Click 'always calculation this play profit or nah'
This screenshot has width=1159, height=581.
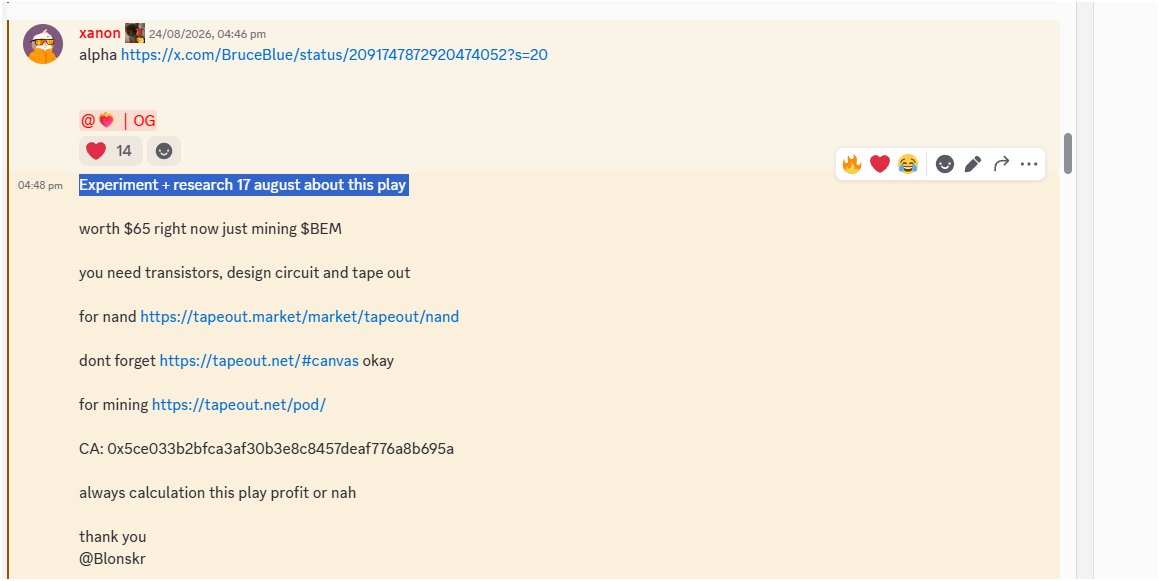(x=217, y=492)
